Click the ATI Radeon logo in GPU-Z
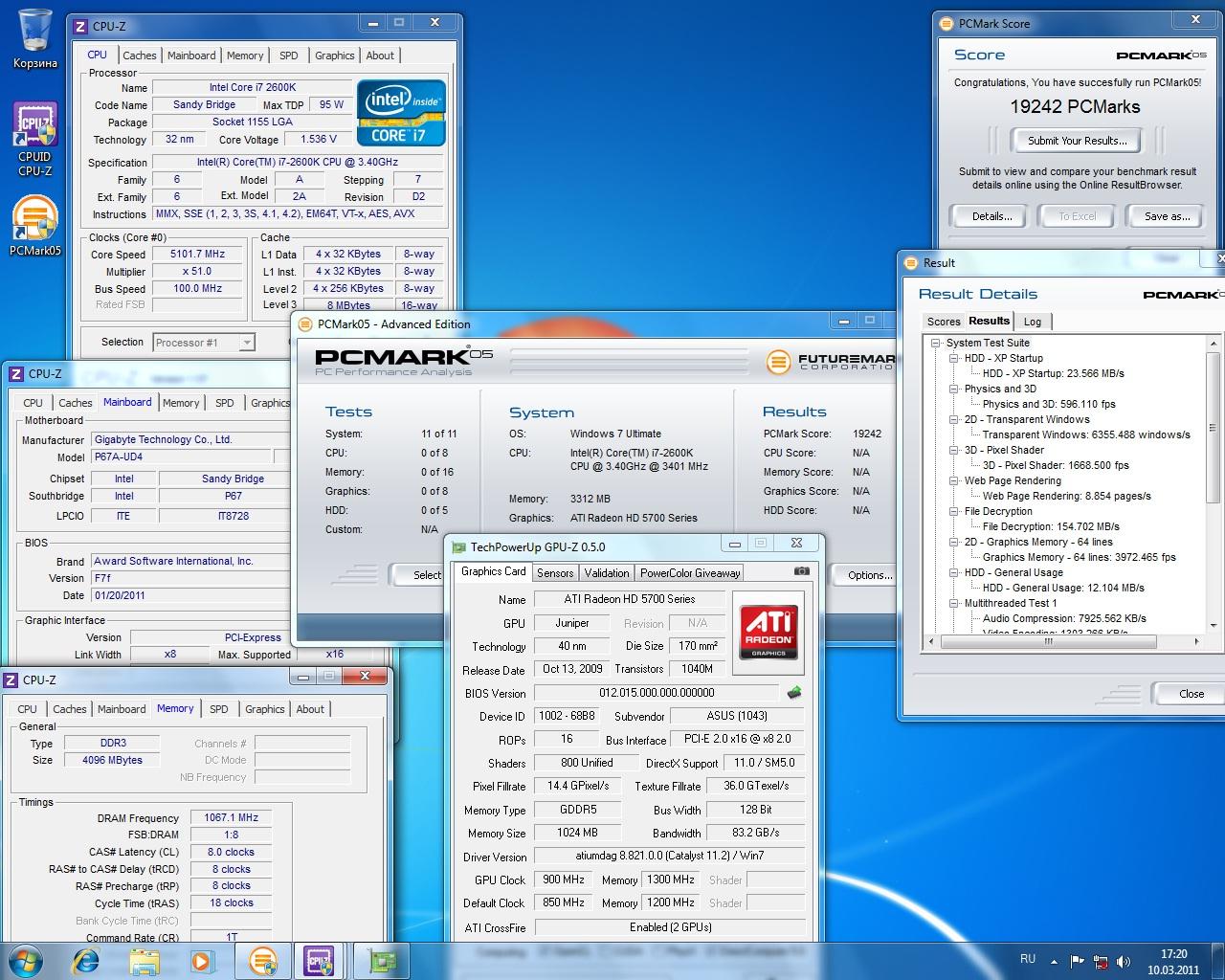The image size is (1225, 980). pos(768,631)
